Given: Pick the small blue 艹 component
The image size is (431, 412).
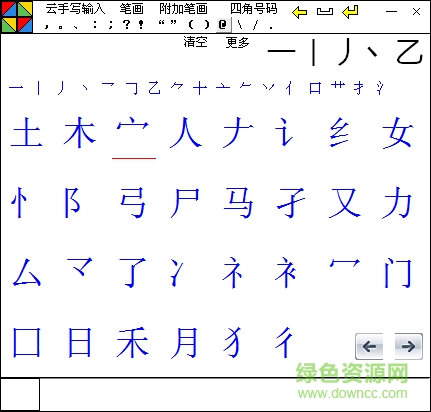Looking at the screenshot, I should (338, 86).
